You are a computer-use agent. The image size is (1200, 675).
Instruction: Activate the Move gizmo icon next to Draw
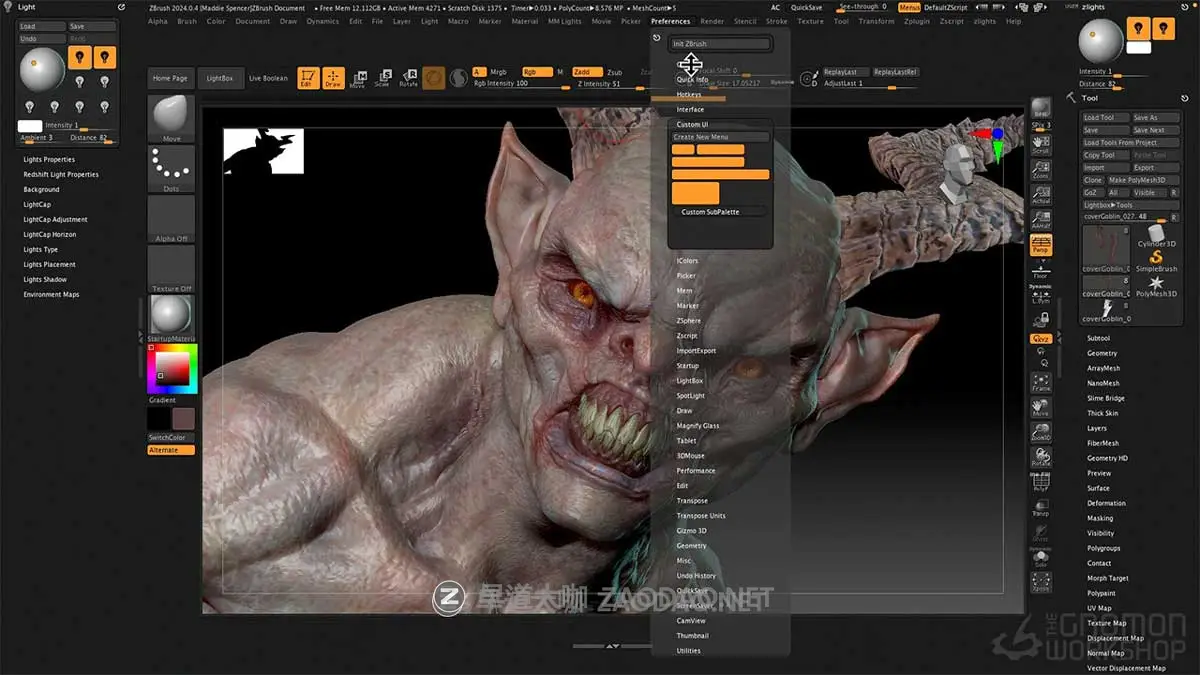(x=358, y=77)
